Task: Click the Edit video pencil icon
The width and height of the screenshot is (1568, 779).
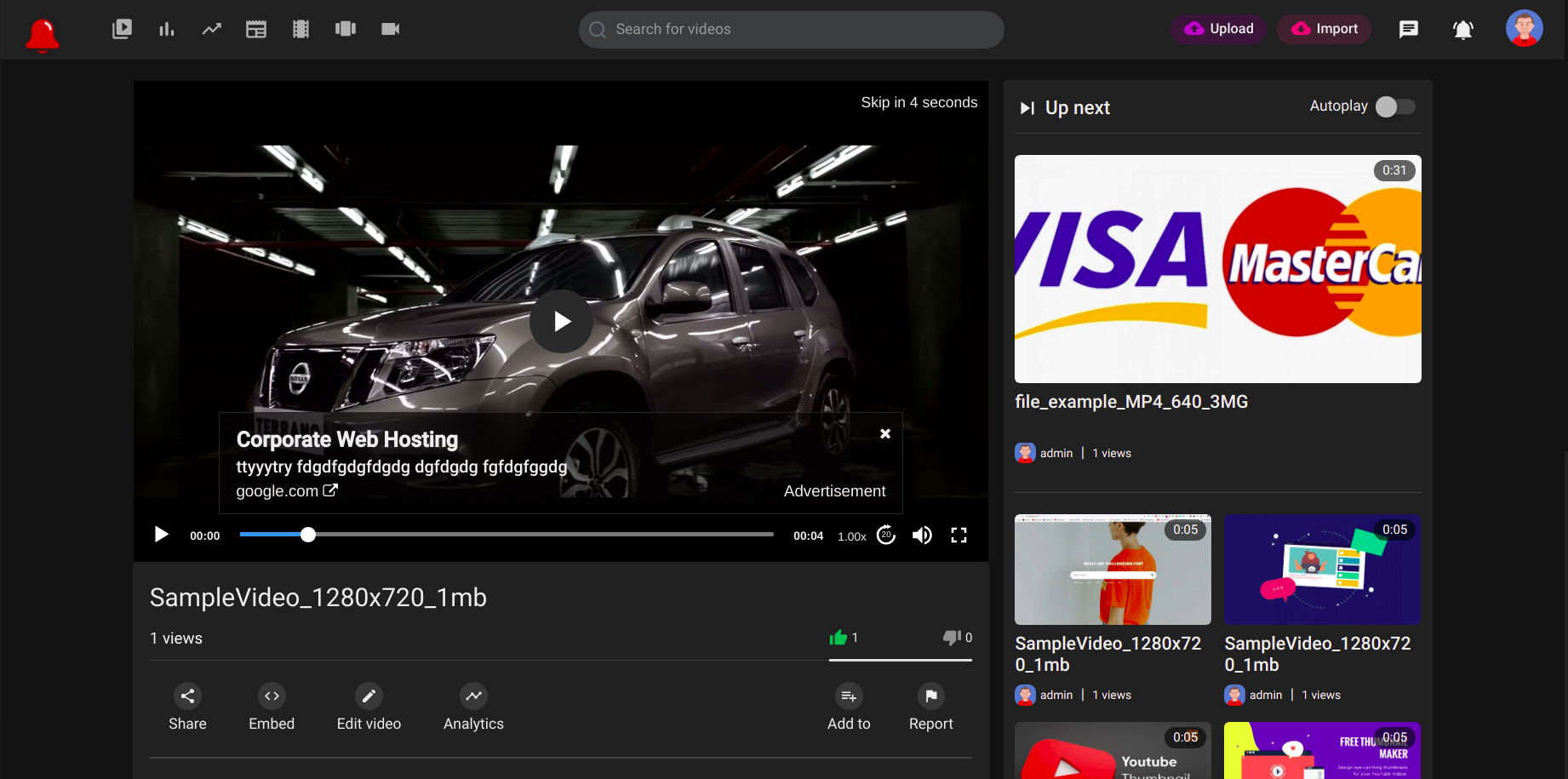Action: pyautogui.click(x=369, y=696)
